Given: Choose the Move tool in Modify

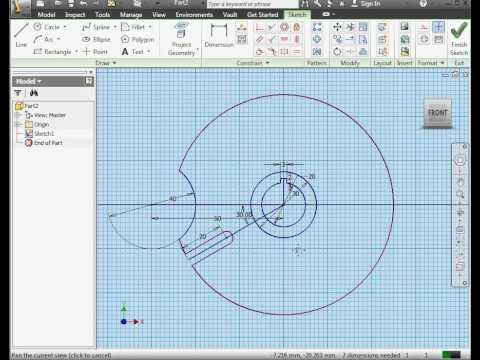Looking at the screenshot, I should point(337,27).
